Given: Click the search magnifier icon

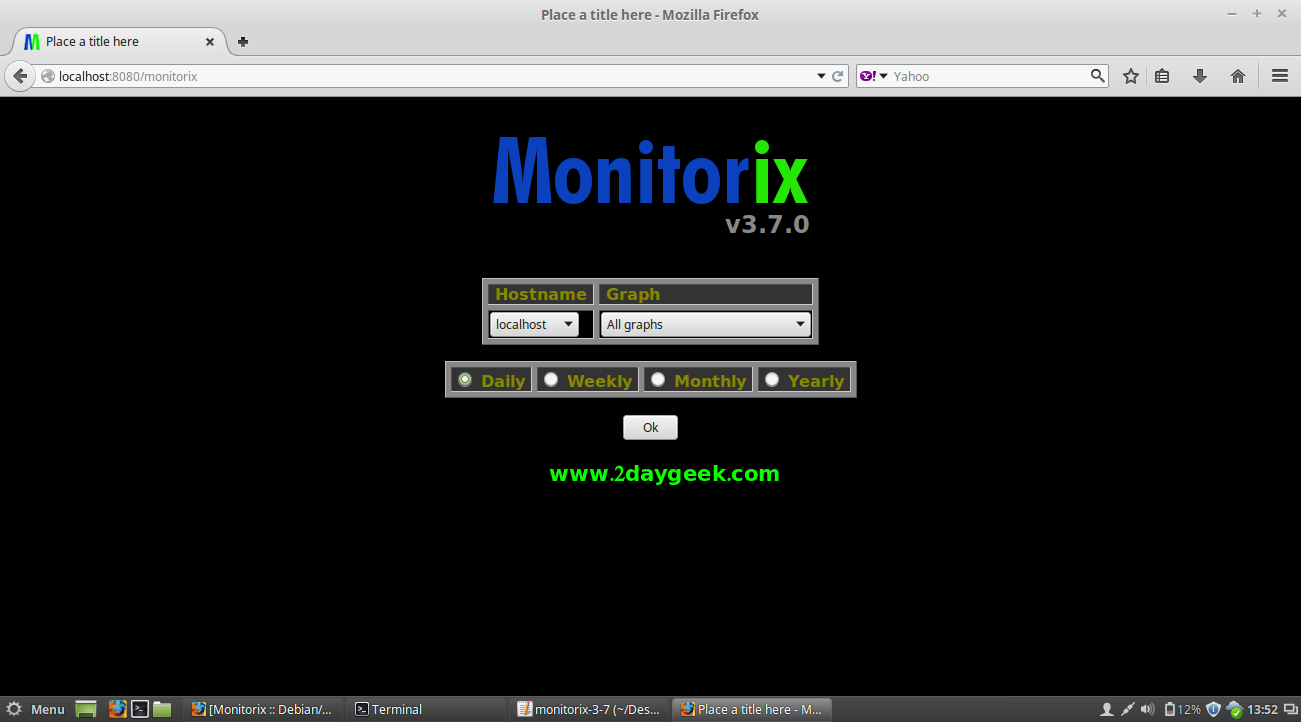Looking at the screenshot, I should (x=1097, y=76).
